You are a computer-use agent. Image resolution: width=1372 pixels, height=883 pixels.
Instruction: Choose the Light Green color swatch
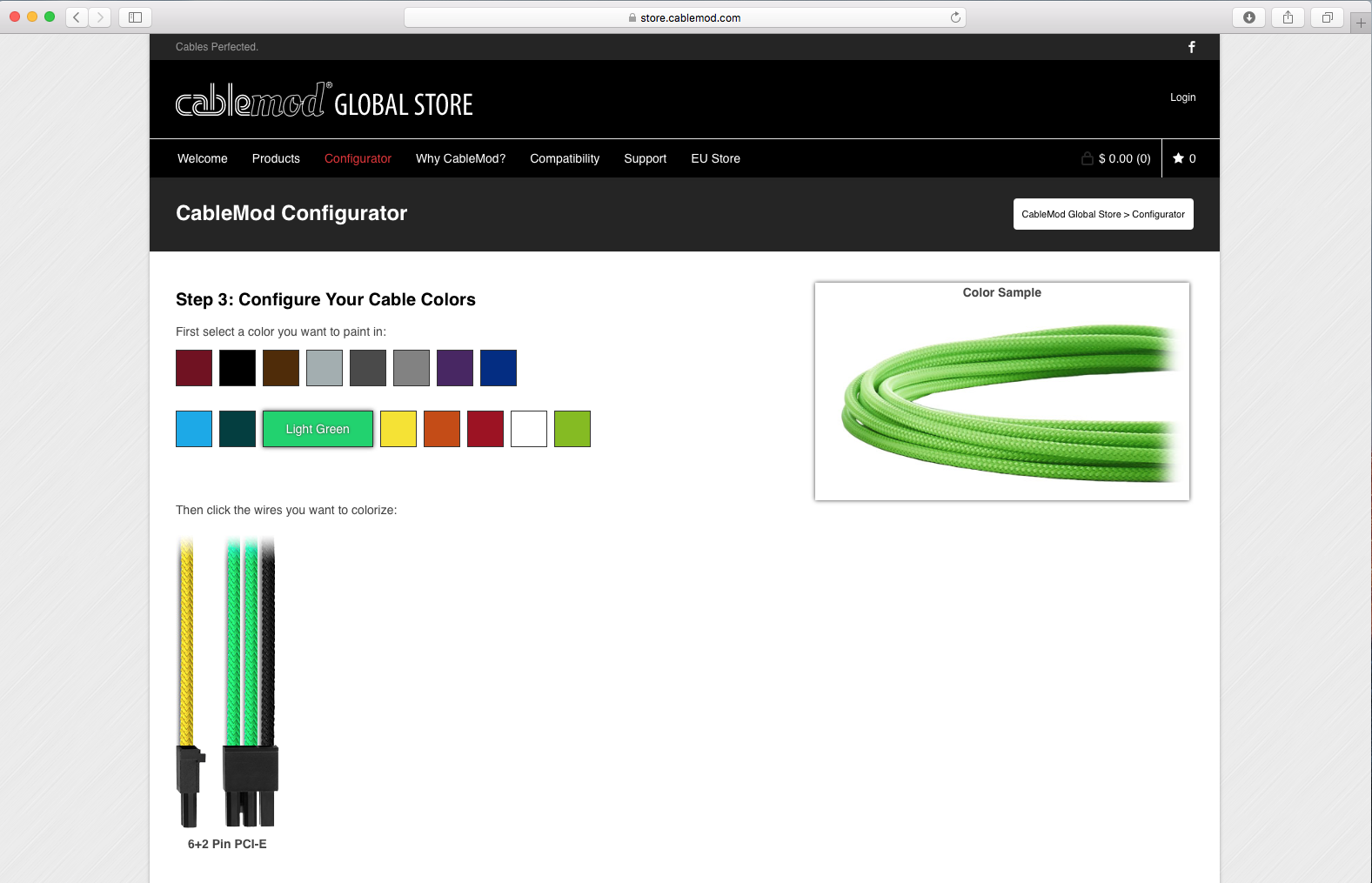coord(318,429)
